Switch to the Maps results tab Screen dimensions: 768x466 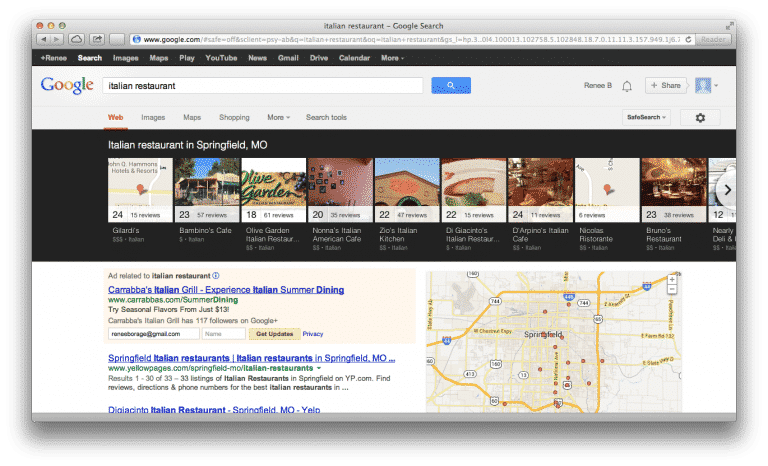[192, 117]
